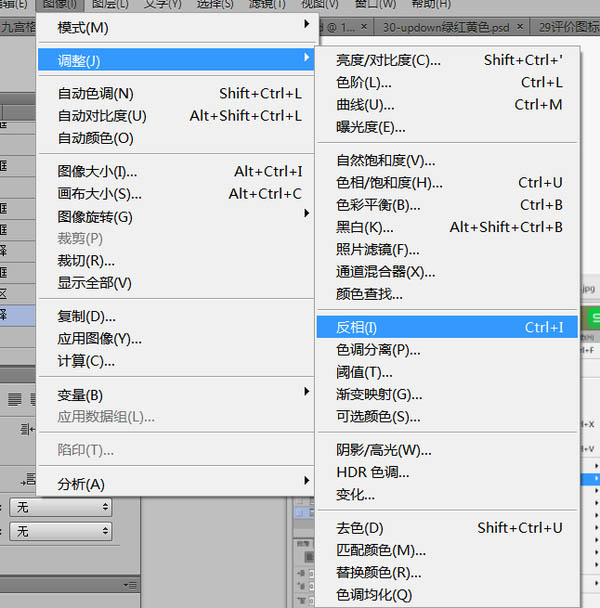
Task: Open the panel options menu icon
Action: tap(130, 585)
